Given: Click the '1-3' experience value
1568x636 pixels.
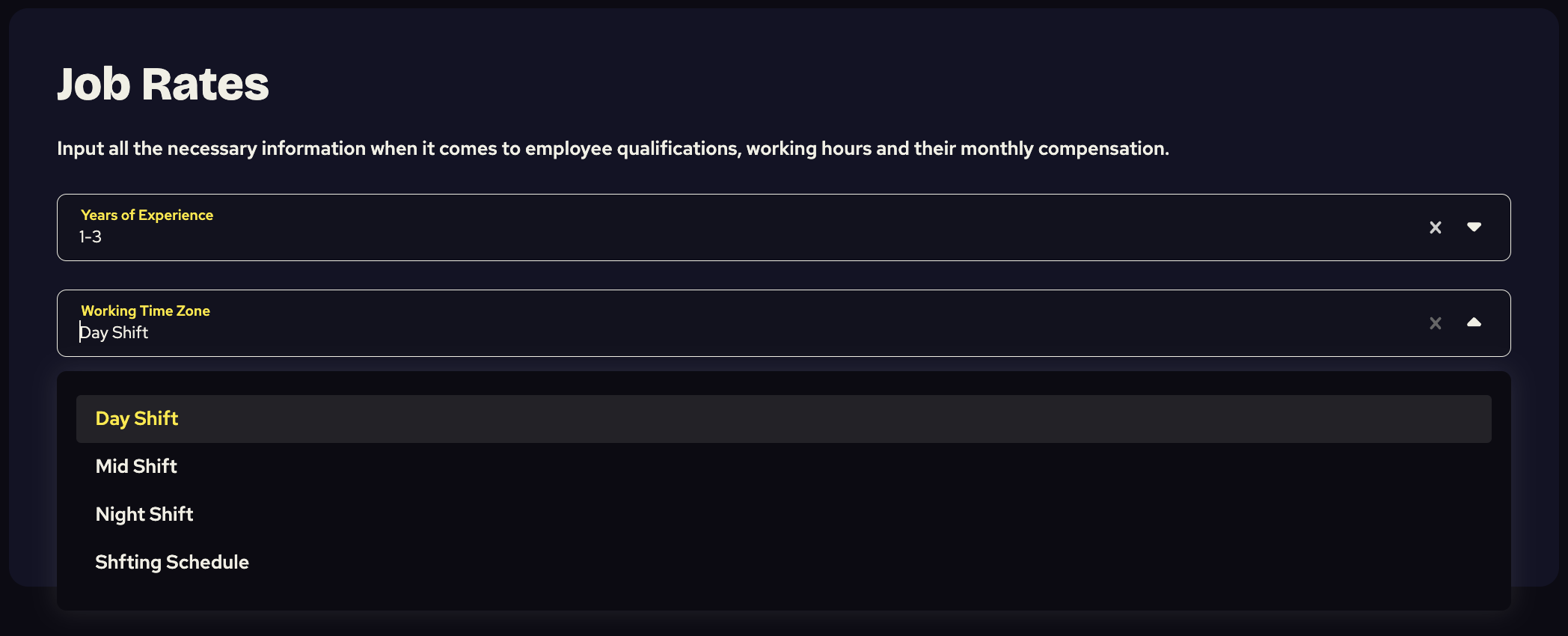Looking at the screenshot, I should [91, 237].
